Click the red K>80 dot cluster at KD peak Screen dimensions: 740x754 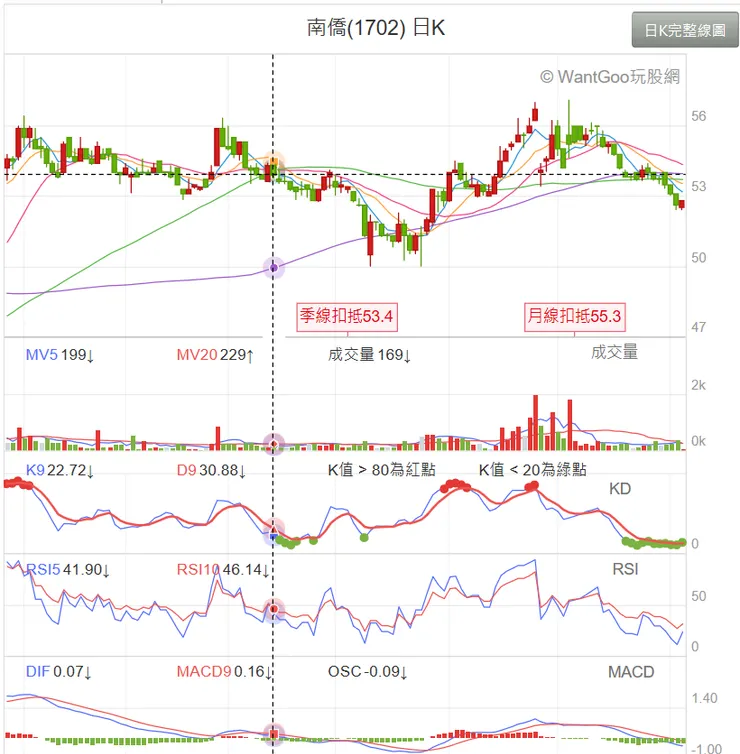458,485
